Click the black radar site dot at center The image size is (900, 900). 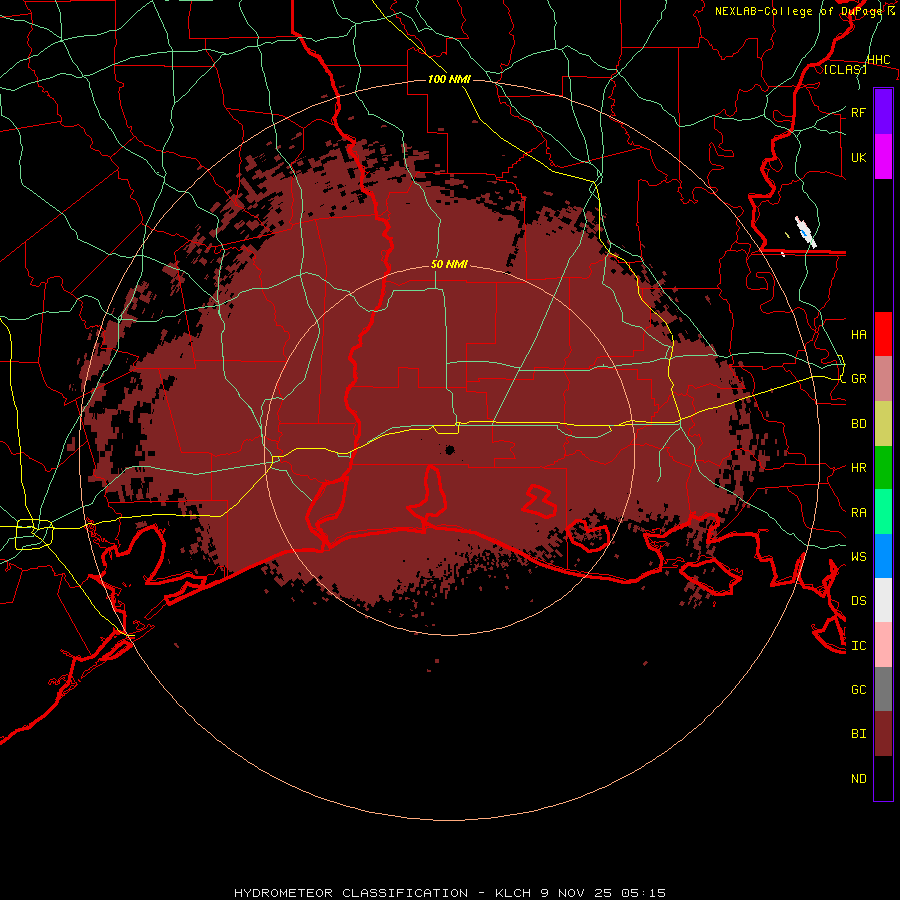coord(449,449)
